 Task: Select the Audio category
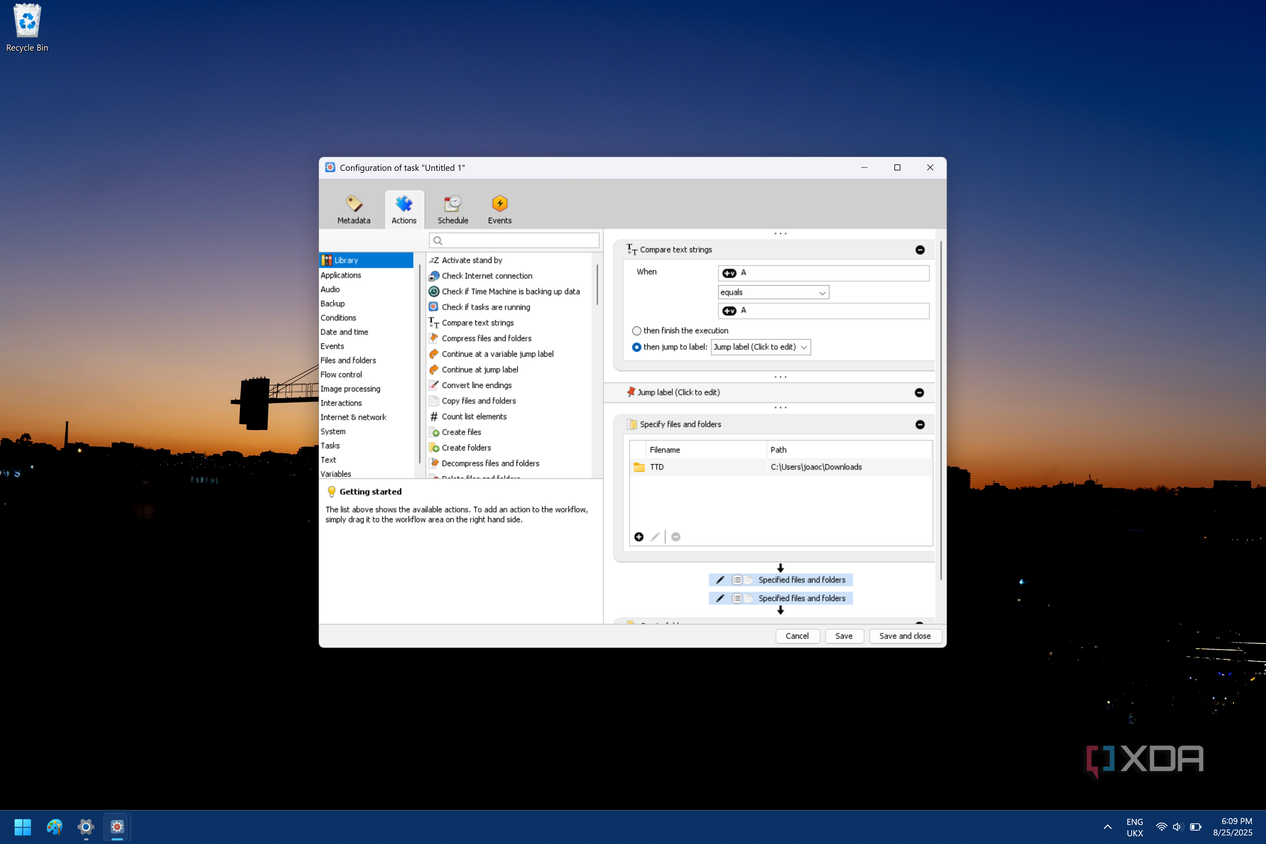[330, 289]
